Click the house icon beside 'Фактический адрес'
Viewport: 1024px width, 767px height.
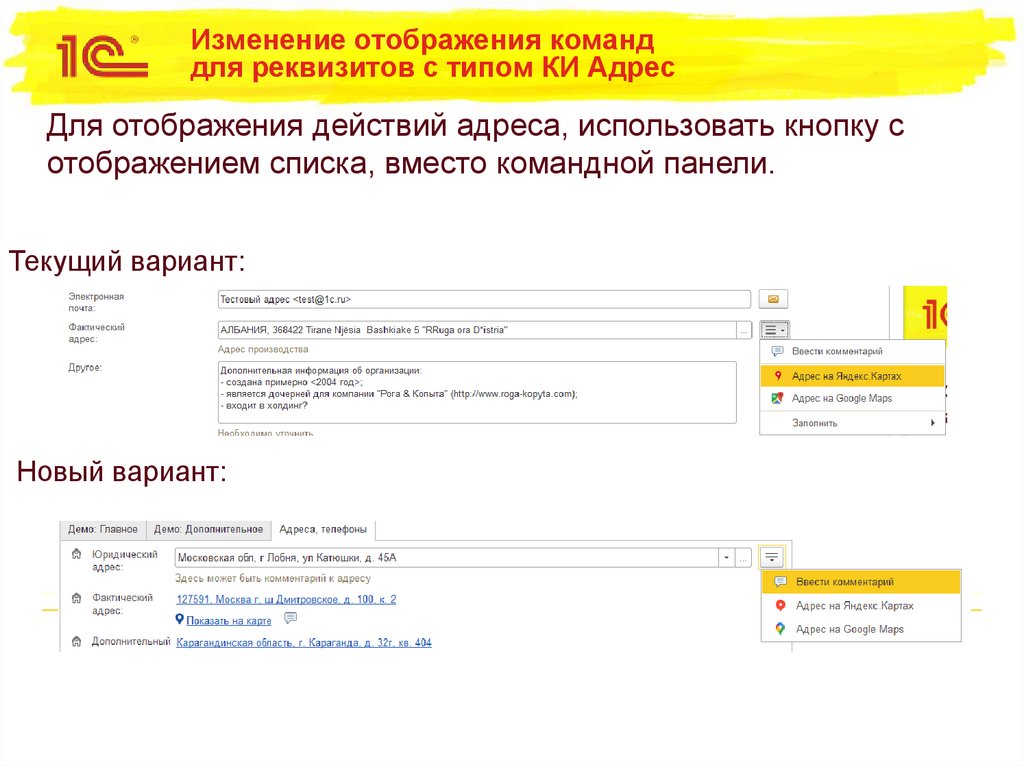(x=76, y=598)
